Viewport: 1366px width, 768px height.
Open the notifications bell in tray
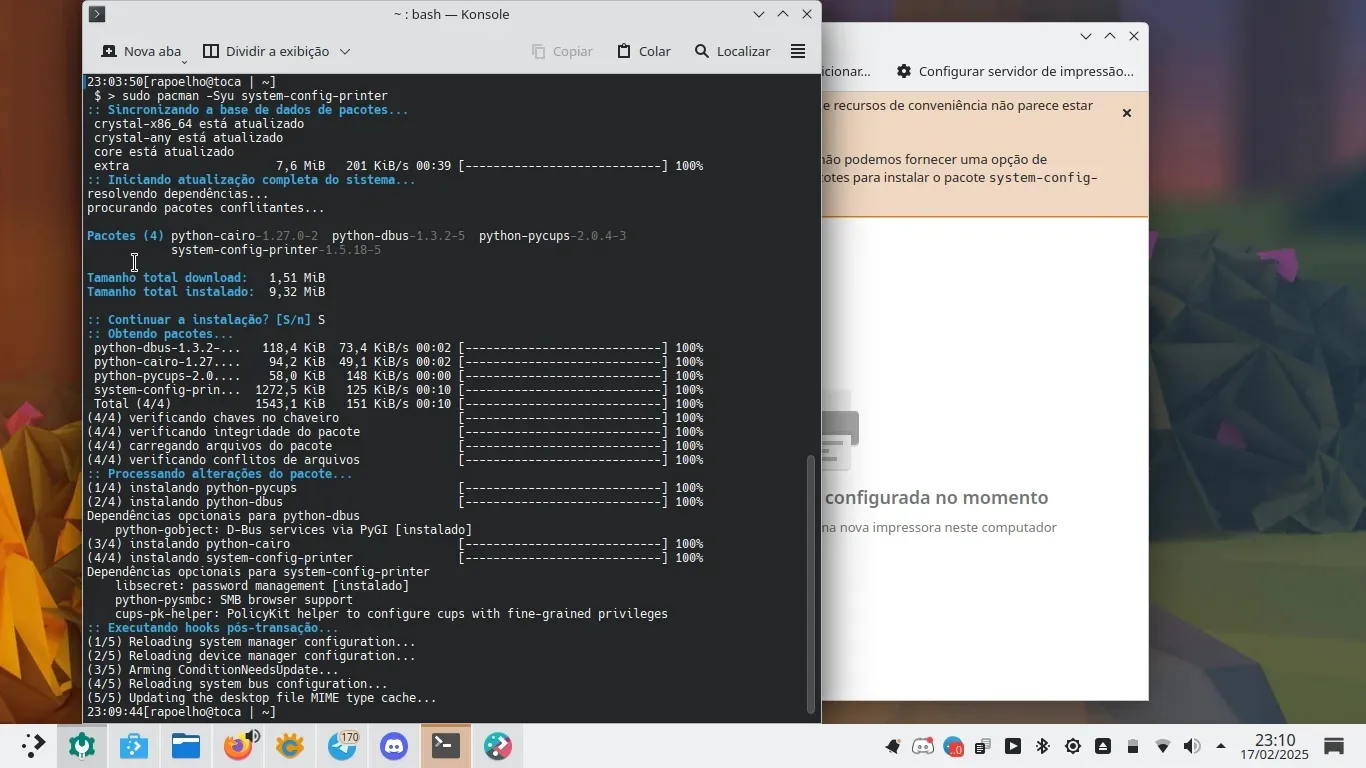[892, 746]
